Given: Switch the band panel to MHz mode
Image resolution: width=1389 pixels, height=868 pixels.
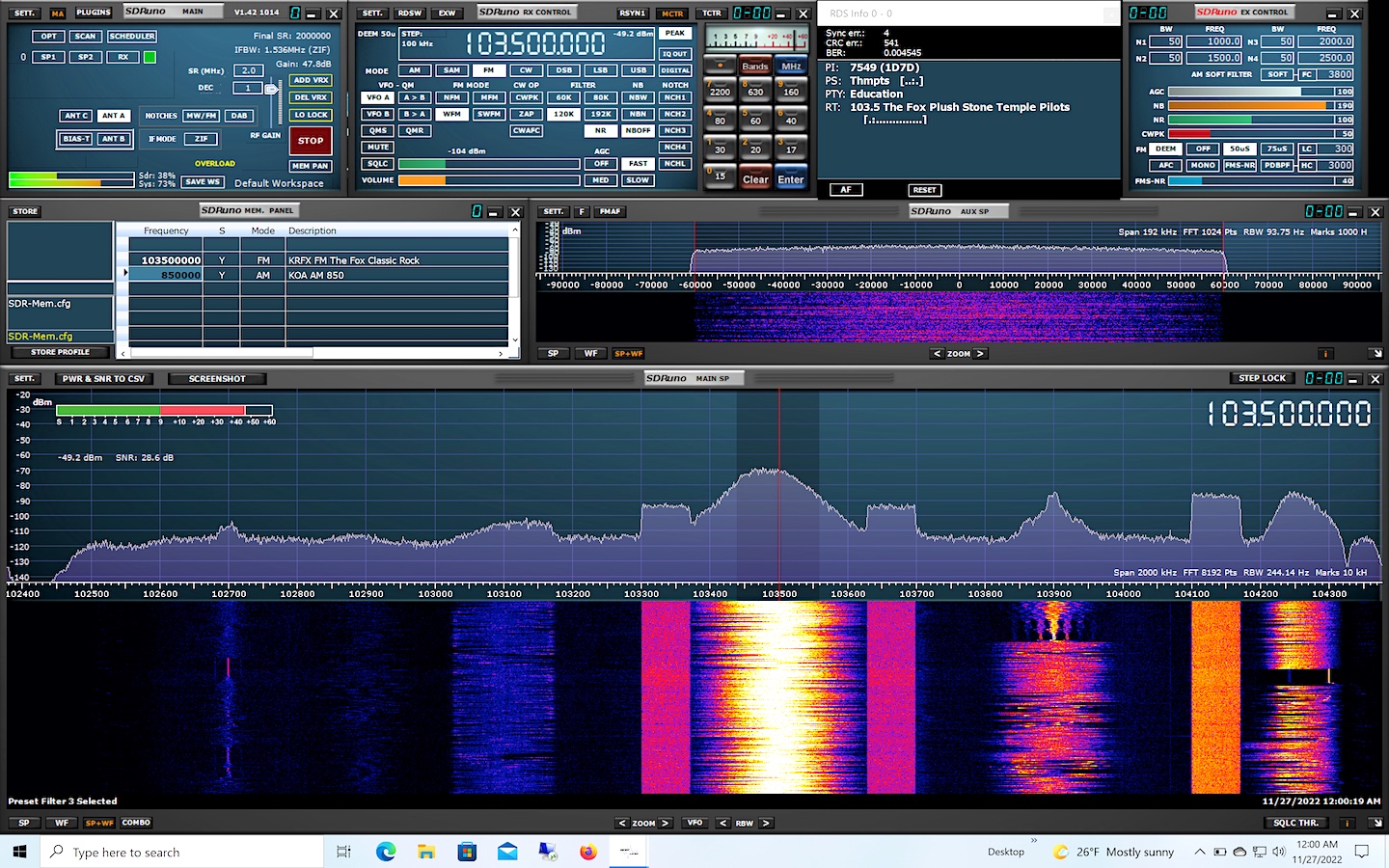Looking at the screenshot, I should click(x=790, y=66).
